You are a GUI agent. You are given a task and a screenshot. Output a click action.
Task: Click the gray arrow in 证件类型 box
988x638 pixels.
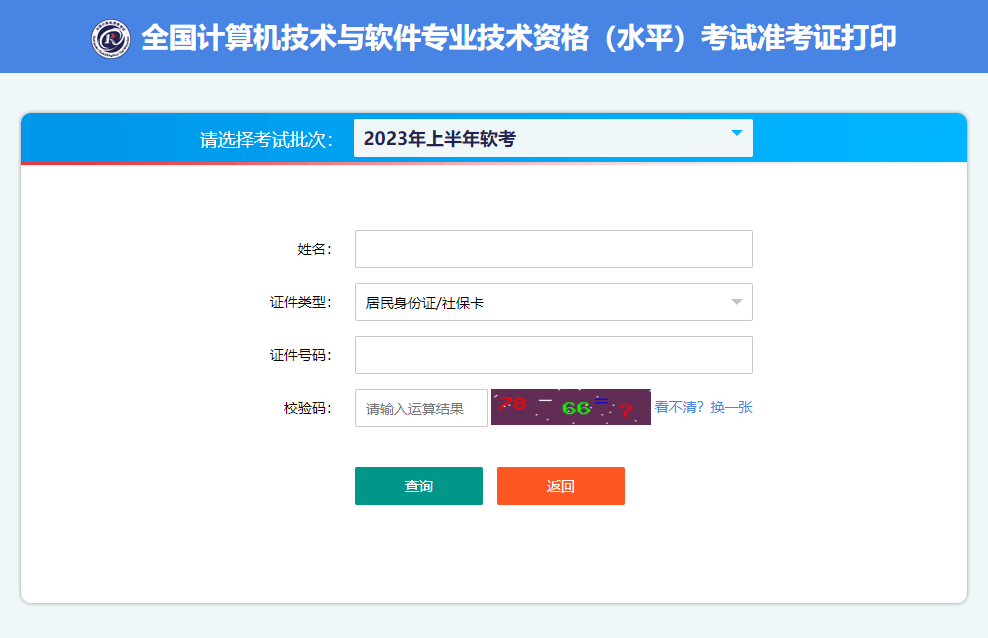[737, 302]
